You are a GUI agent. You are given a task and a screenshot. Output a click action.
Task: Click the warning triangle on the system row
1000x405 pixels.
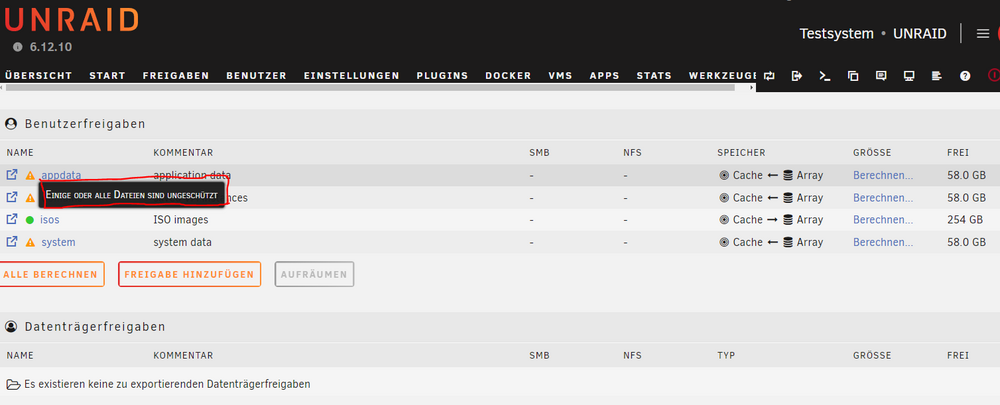30,242
